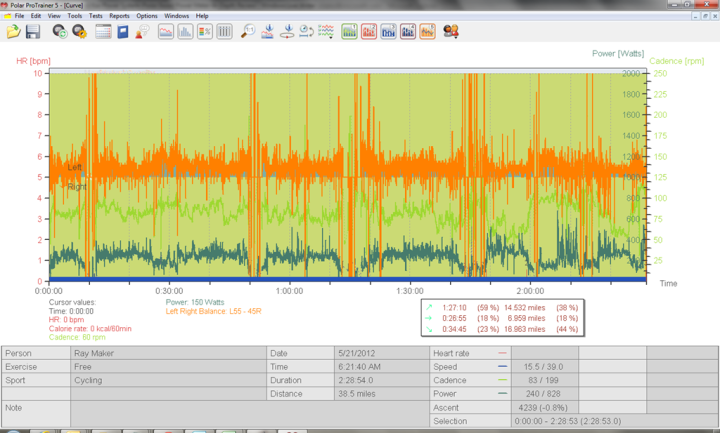Open the Options menu
720x433 pixels.
click(147, 16)
